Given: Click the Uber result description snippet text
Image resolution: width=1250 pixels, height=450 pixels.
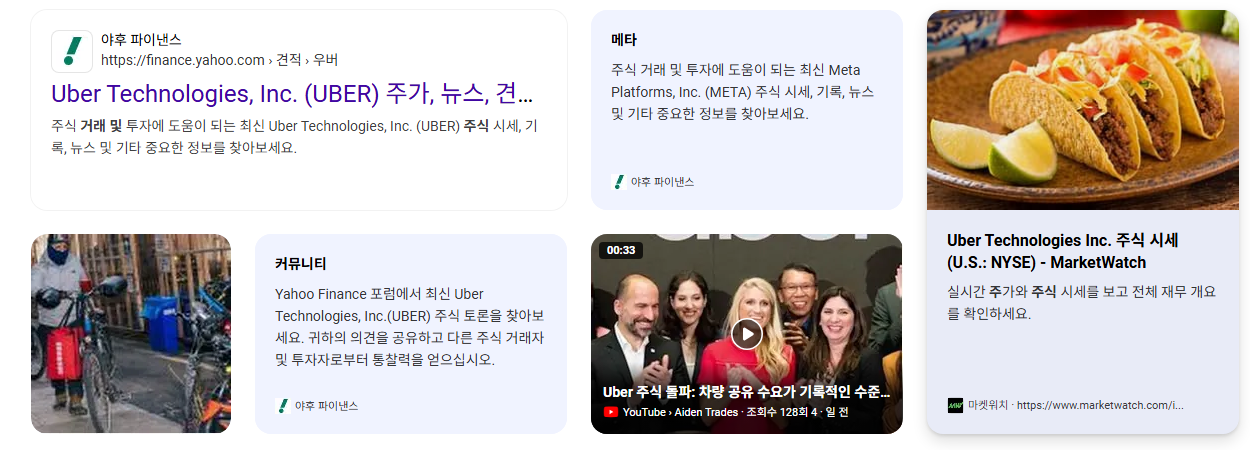Looking at the screenshot, I should (x=294, y=137).
